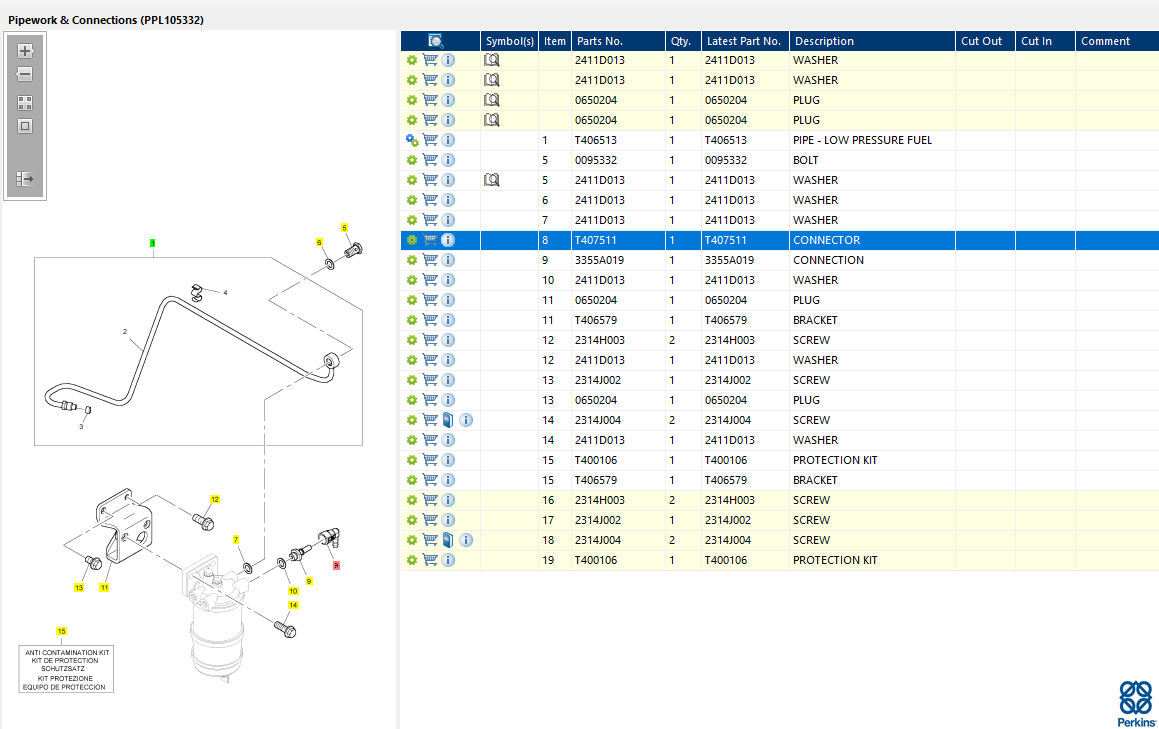Add PIPE - LOW PRESSURE FUEL to cart
This screenshot has width=1159, height=729.
430,140
